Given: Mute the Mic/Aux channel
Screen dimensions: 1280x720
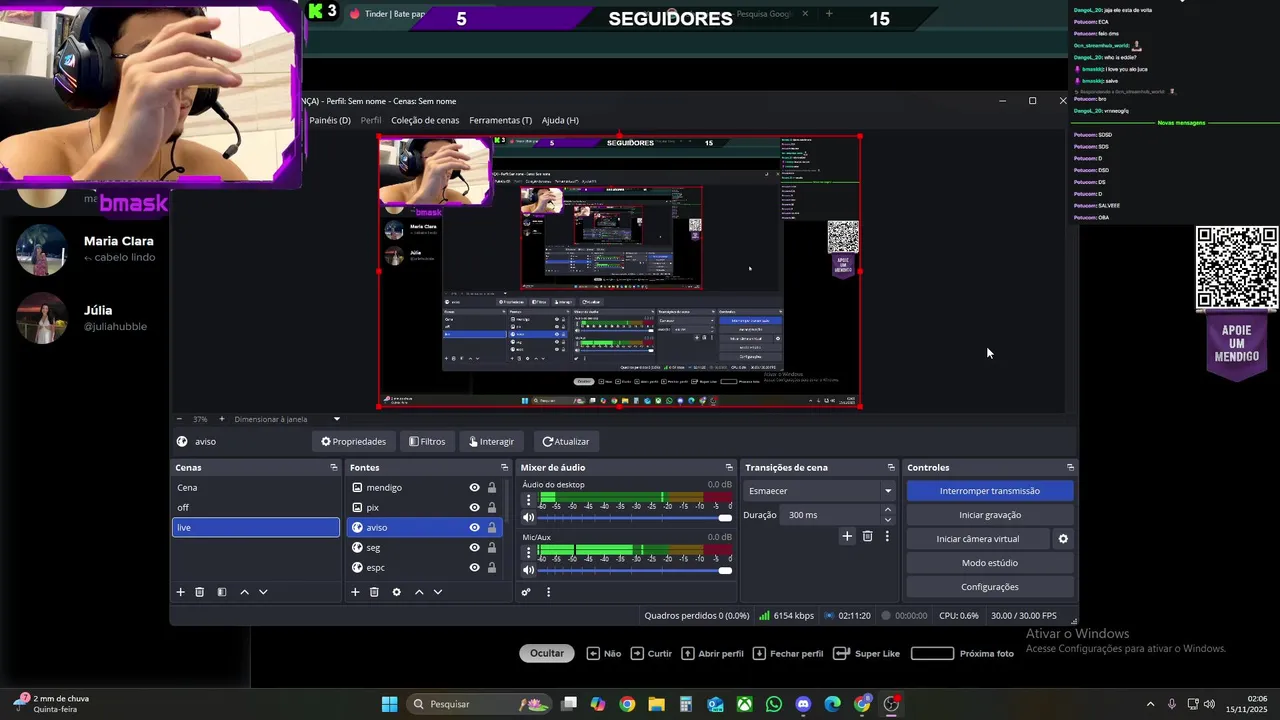Looking at the screenshot, I should click(529, 570).
